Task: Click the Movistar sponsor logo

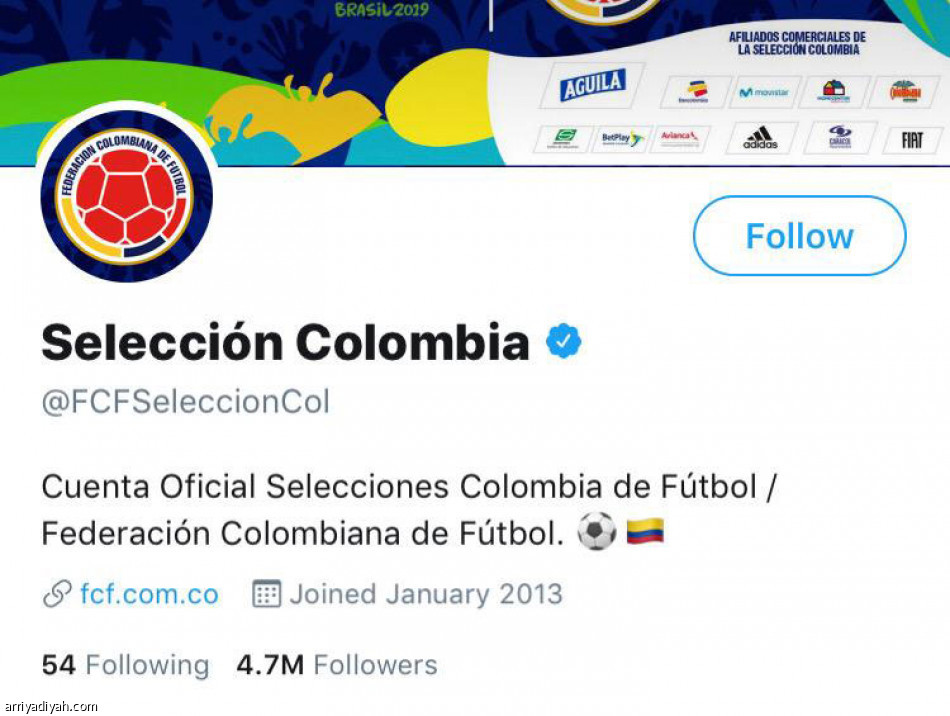Action: tap(765, 92)
